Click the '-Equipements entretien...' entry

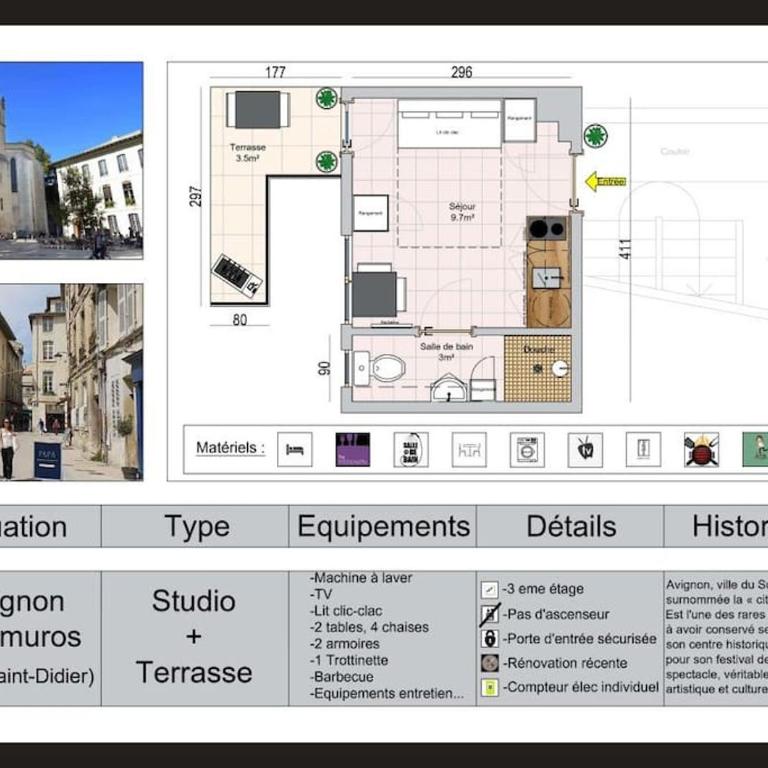[386, 694]
